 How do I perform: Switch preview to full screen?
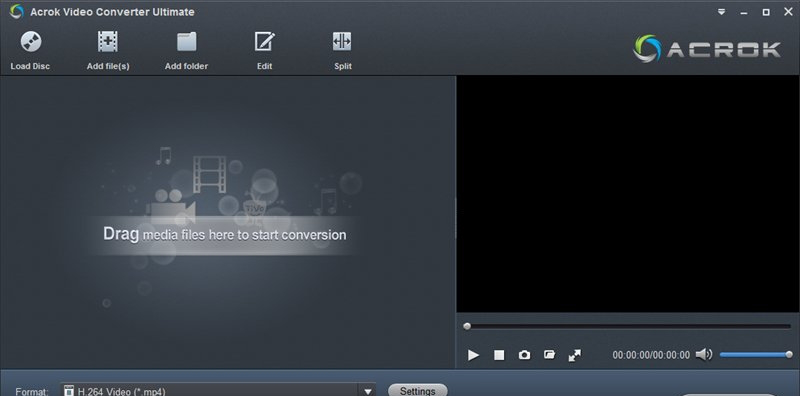point(574,355)
